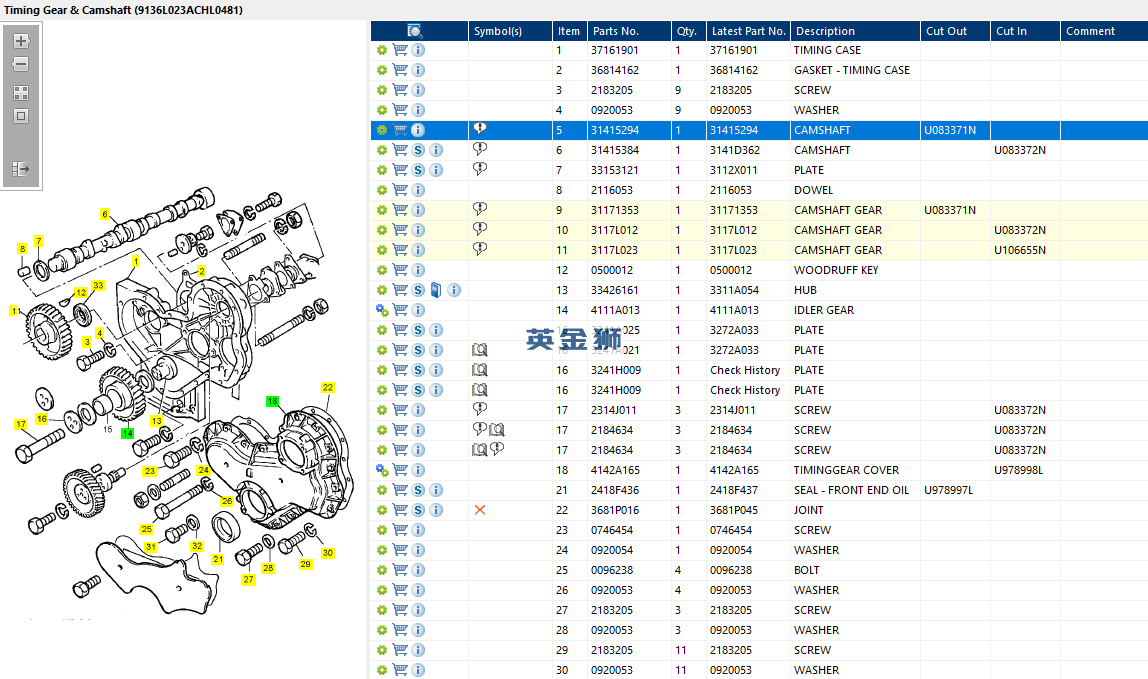Sort by Parts No. column header
Viewport: 1148px width, 679px height.
[x=615, y=31]
